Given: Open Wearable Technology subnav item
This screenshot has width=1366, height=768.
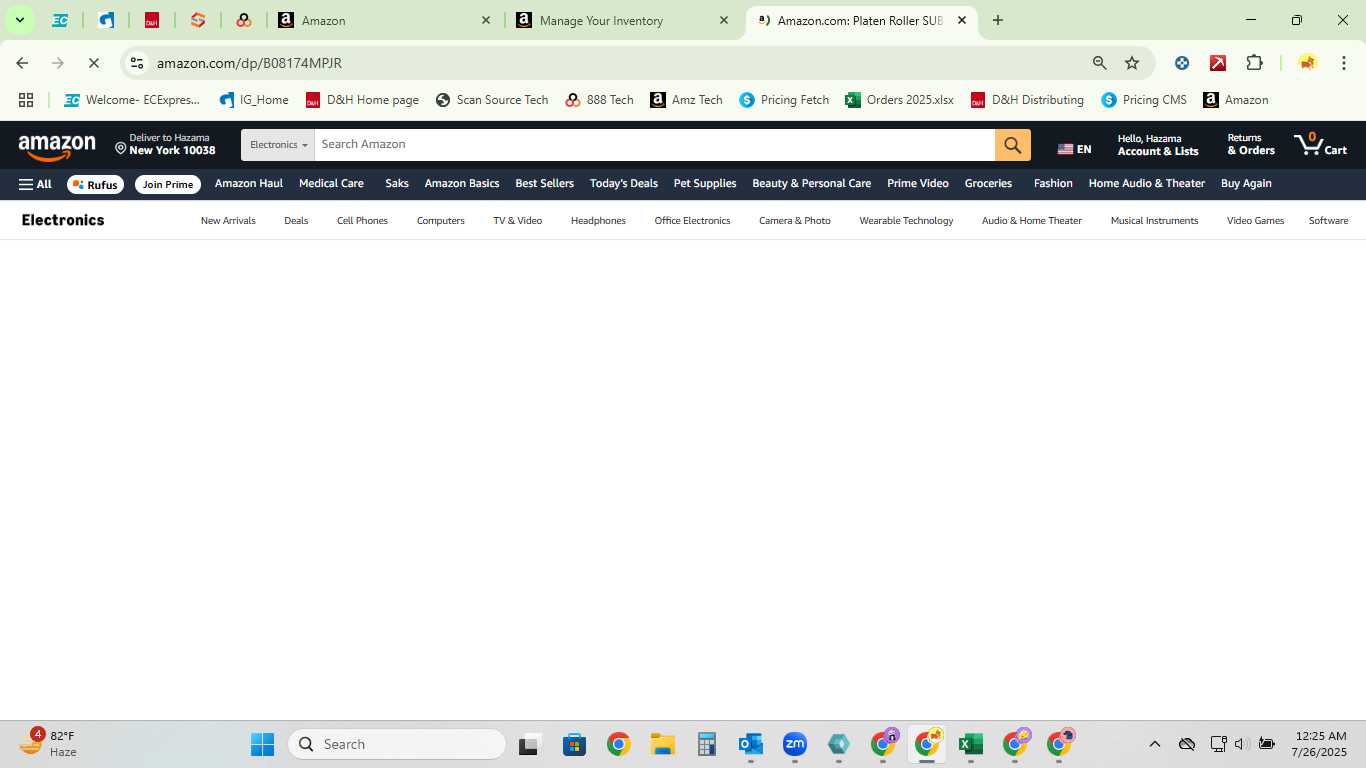Looking at the screenshot, I should [x=906, y=221].
